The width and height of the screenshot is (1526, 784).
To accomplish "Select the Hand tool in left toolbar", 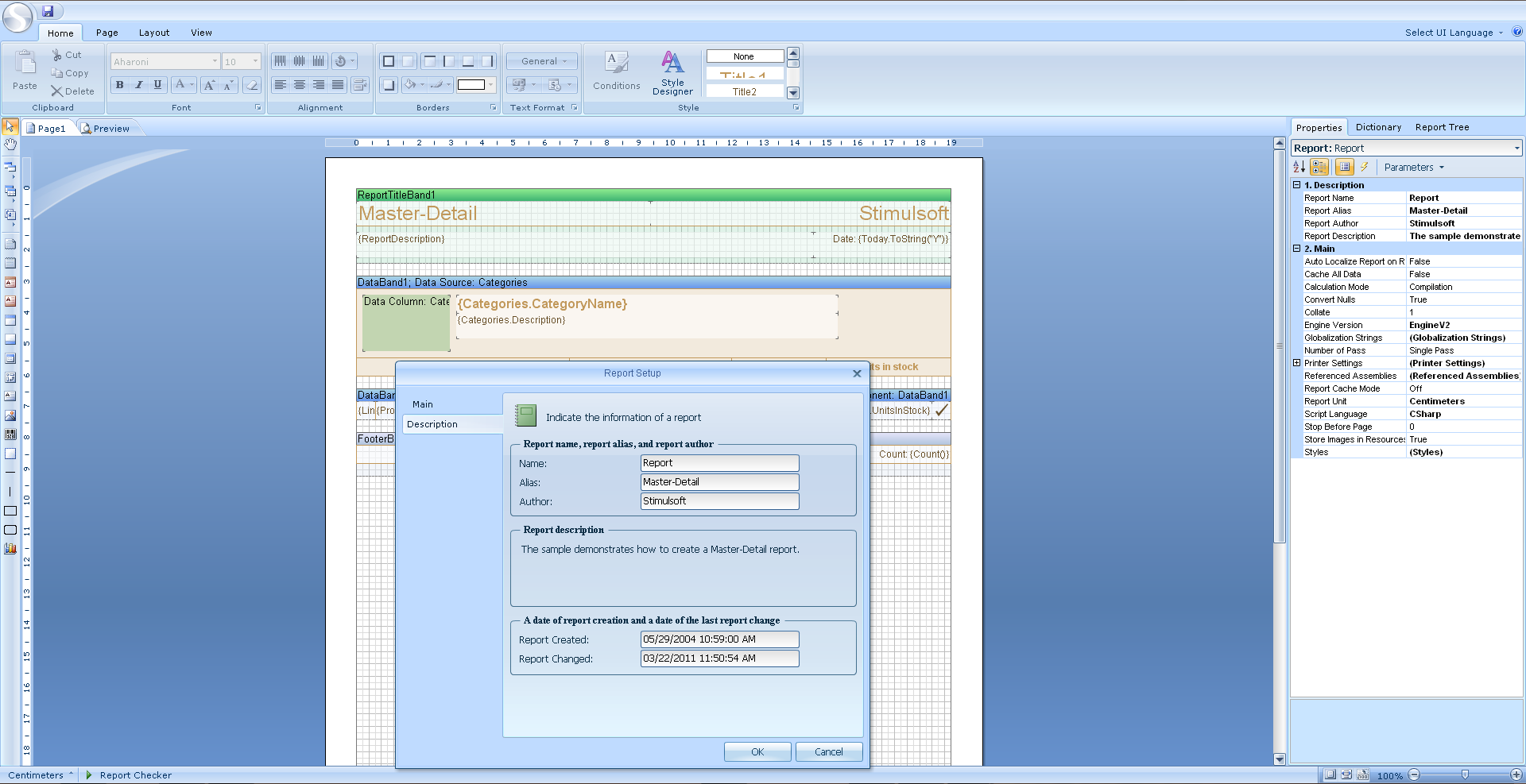I will coord(10,144).
